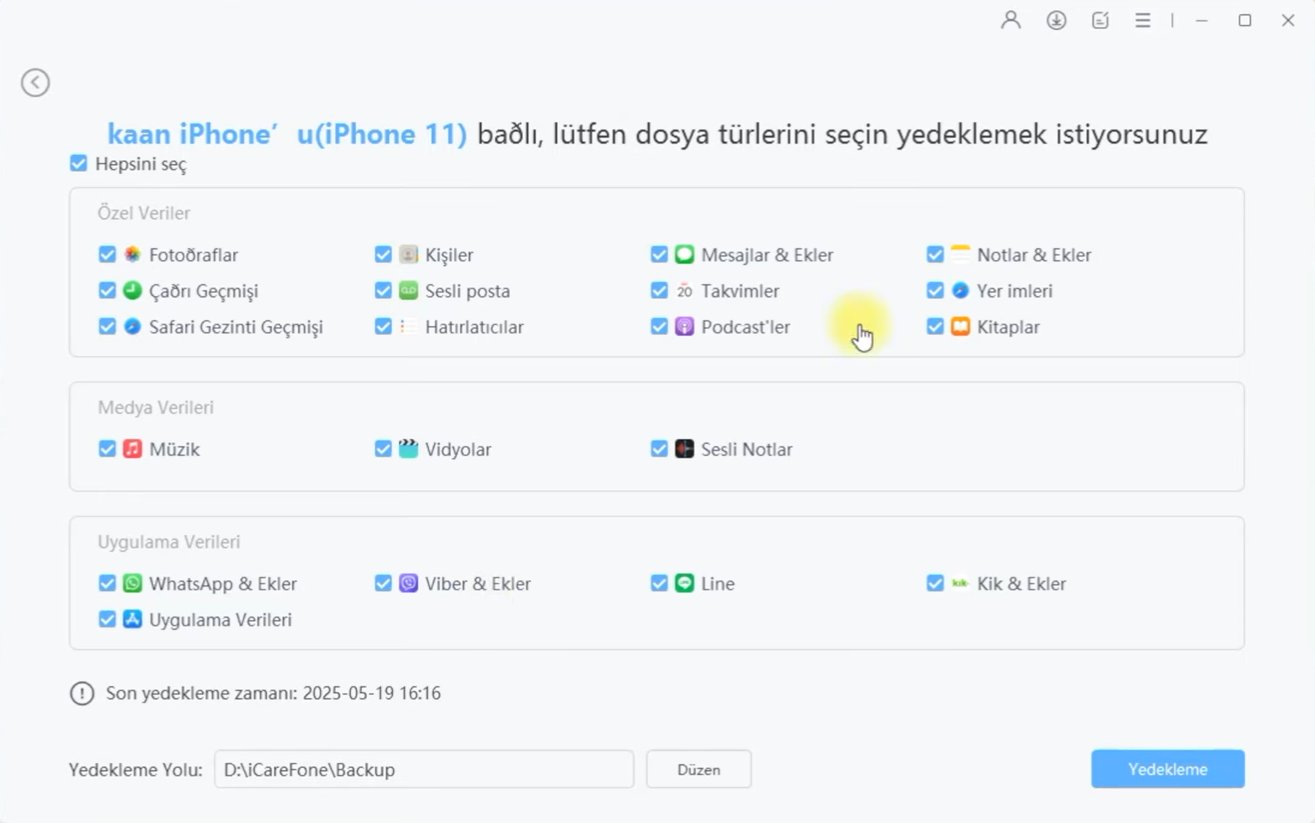The width and height of the screenshot is (1315, 823).
Task: Toggle the Kik & Ekler checkbox
Action: pos(935,583)
